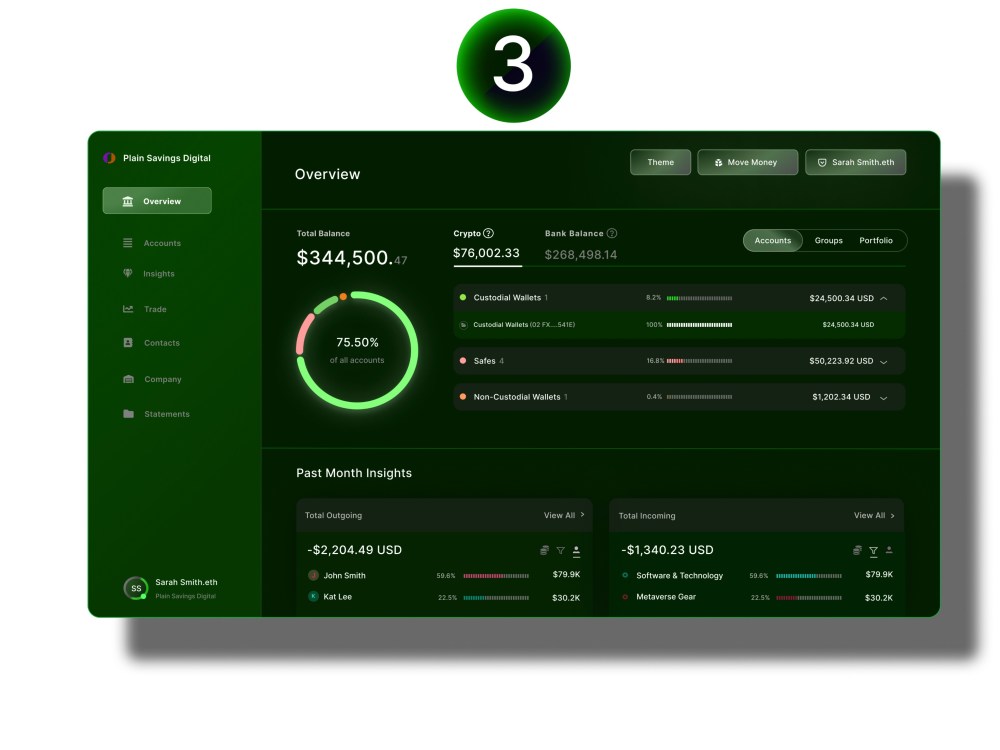
Task: Click the help icon next to Bank Balance
Action: click(612, 233)
